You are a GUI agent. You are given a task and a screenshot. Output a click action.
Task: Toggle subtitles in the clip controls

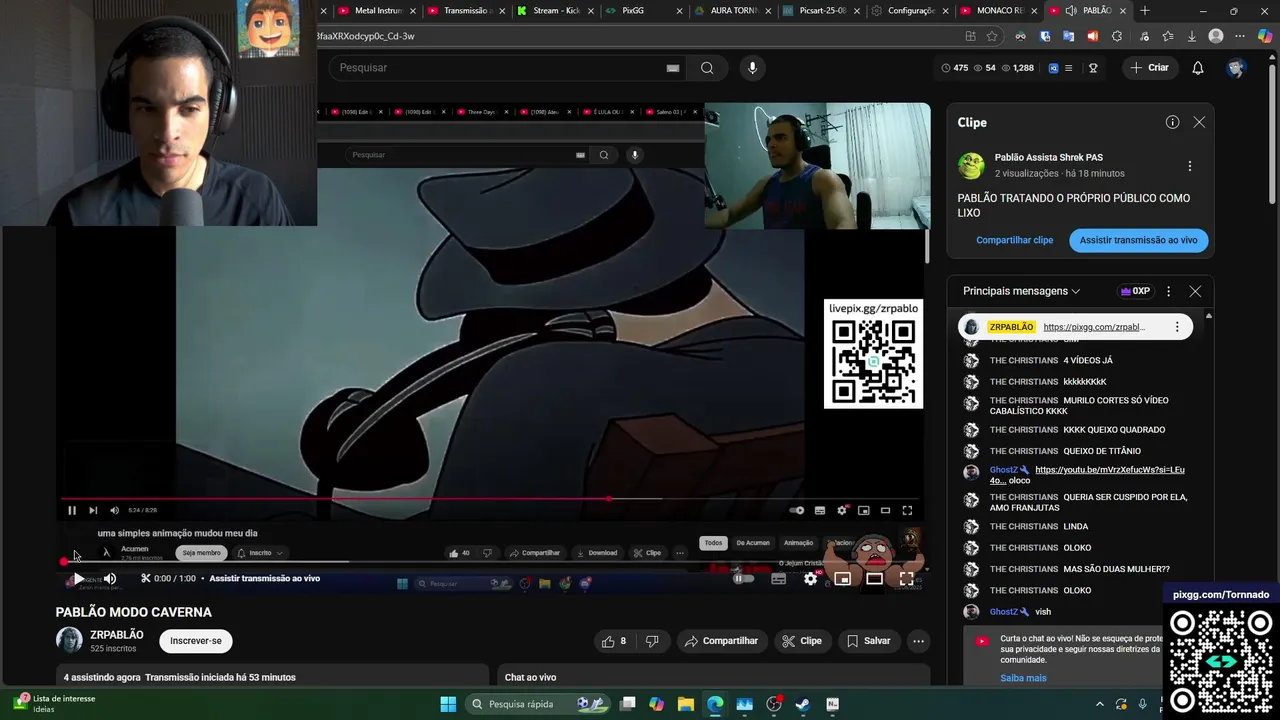point(779,578)
